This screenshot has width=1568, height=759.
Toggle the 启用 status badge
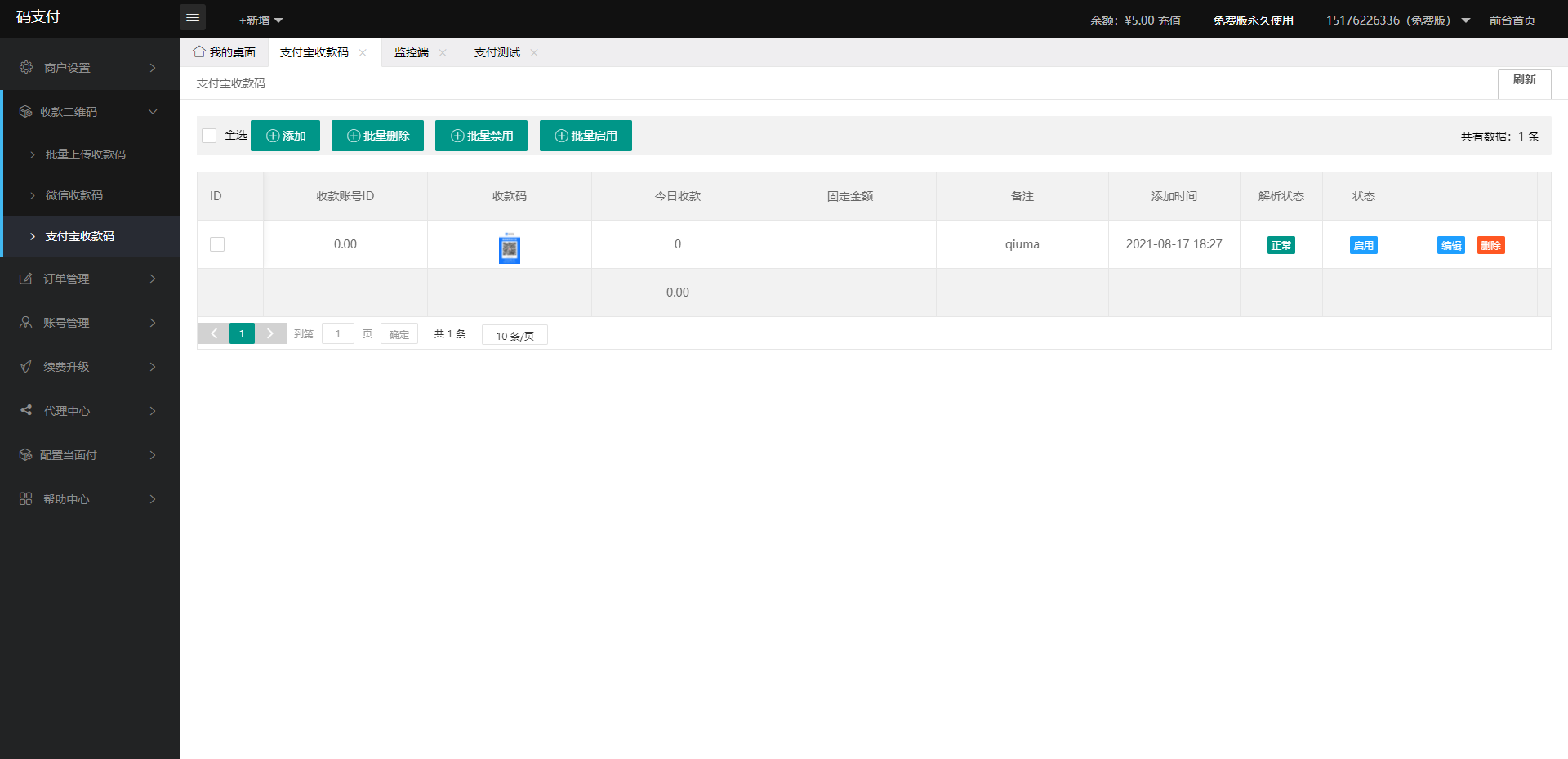[x=1363, y=245]
